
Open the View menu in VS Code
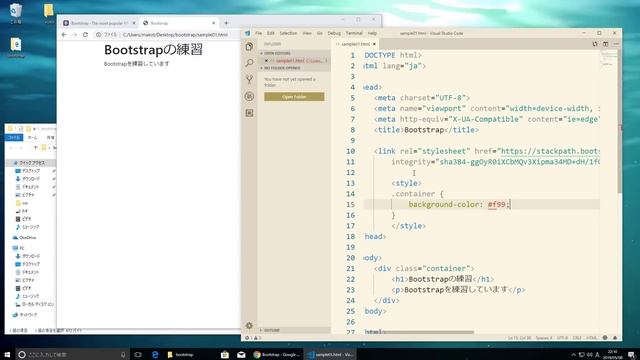pos(307,33)
